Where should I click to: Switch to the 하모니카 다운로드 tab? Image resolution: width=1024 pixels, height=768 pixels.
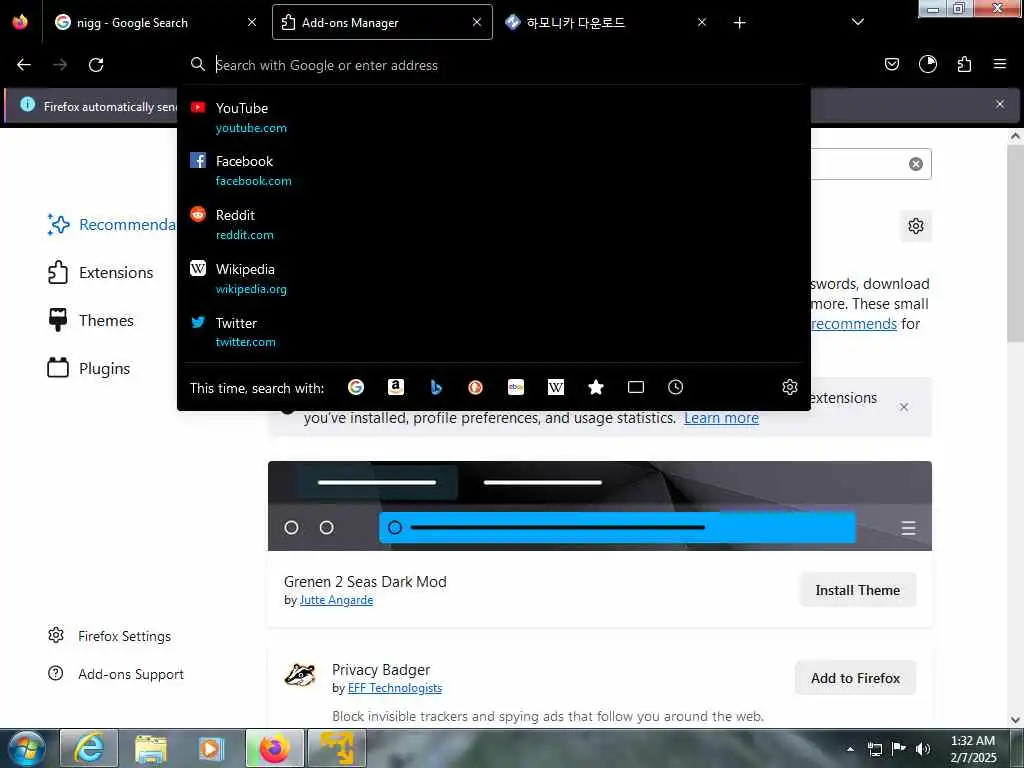pyautogui.click(x=607, y=23)
